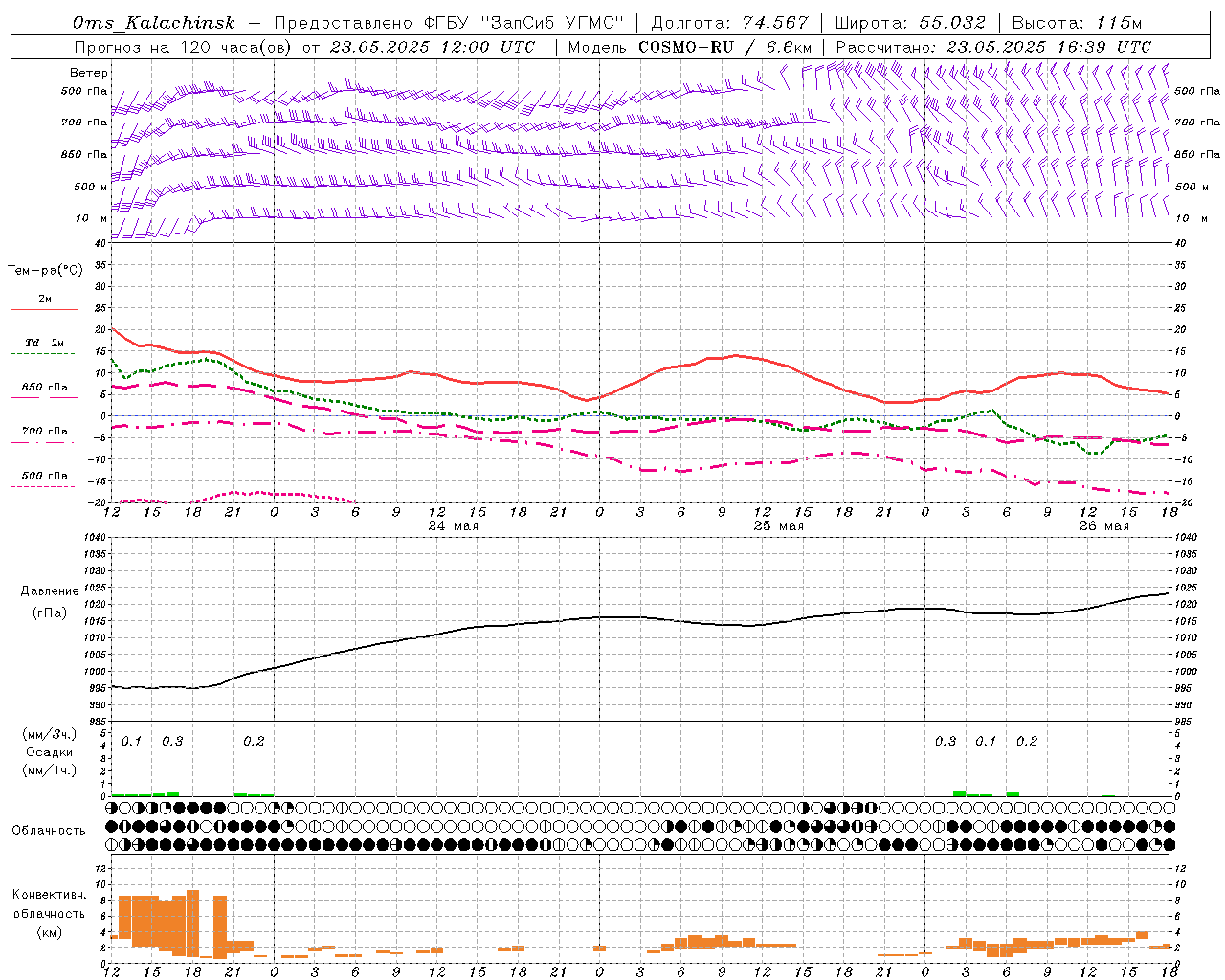The image size is (1225, 980).
Task: Click the "(мм/3ч.)" precipitation unit label
Action: click(50, 734)
